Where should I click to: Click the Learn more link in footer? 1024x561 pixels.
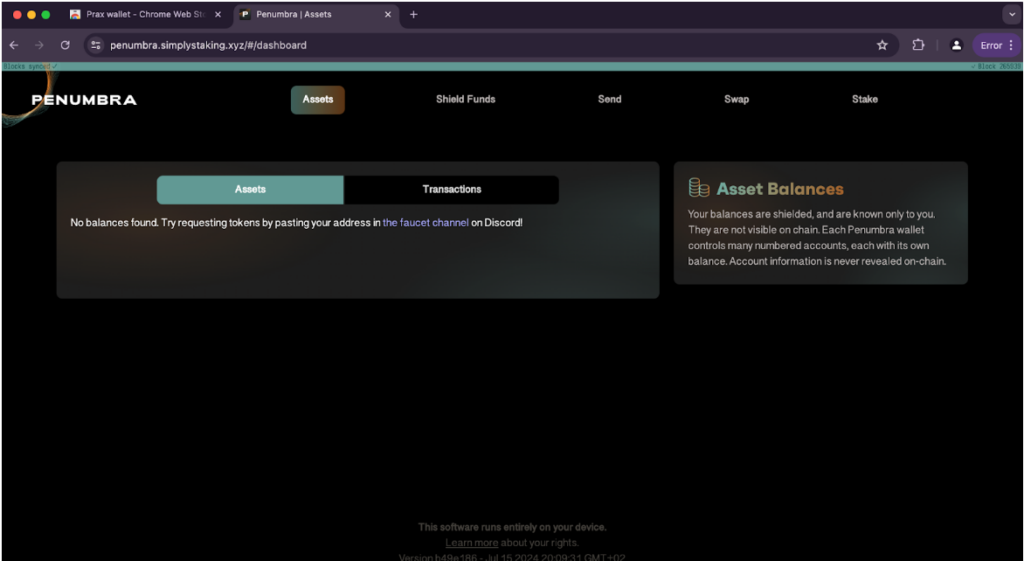[x=471, y=543]
